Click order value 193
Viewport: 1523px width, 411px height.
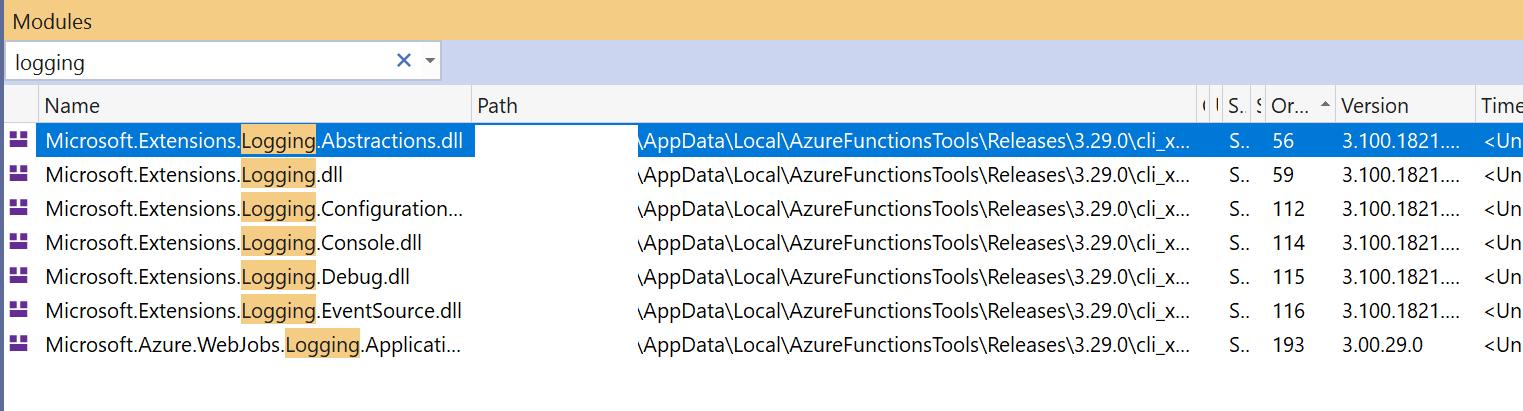(x=1288, y=345)
